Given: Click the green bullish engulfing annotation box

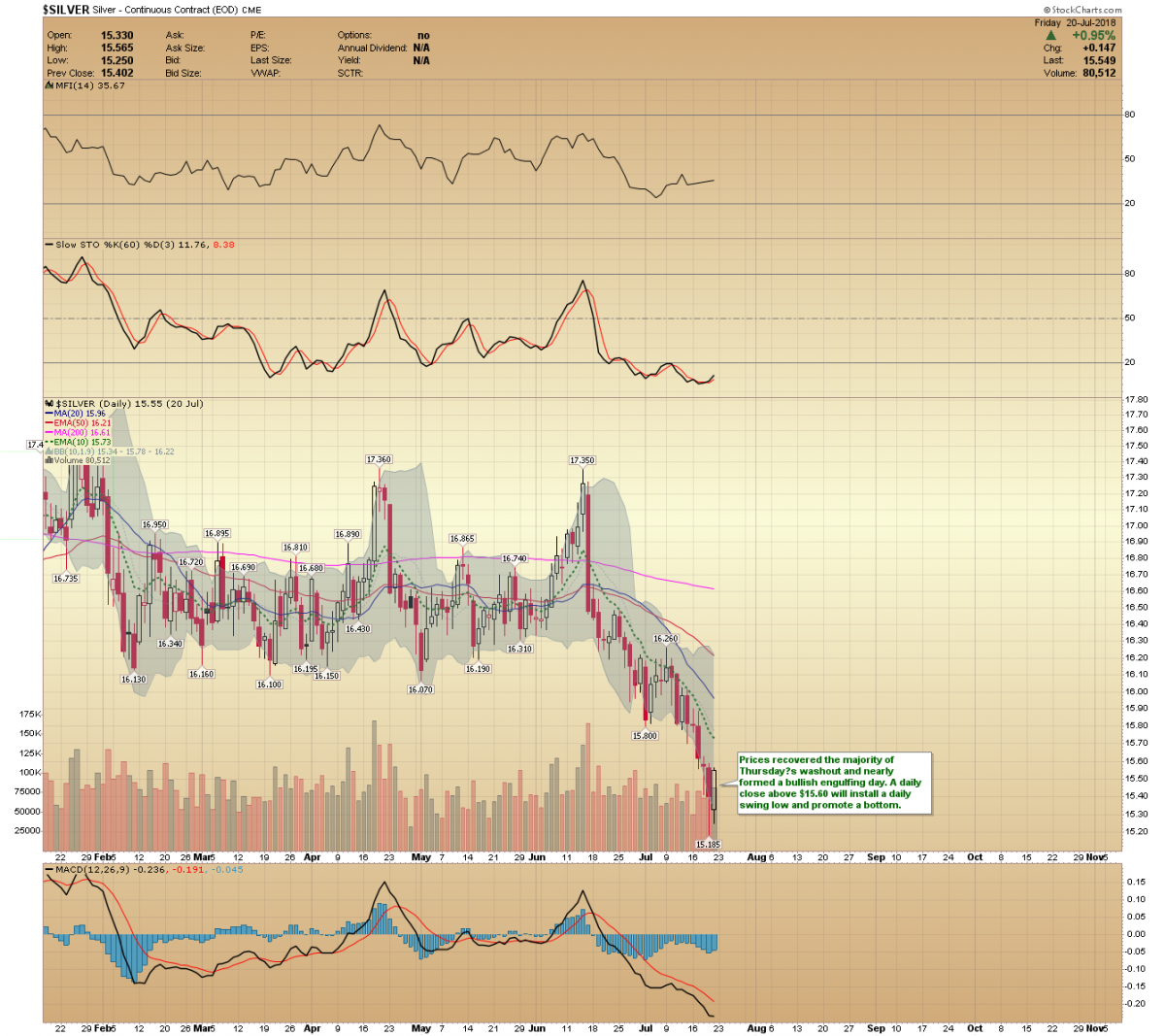Looking at the screenshot, I should 832,783.
